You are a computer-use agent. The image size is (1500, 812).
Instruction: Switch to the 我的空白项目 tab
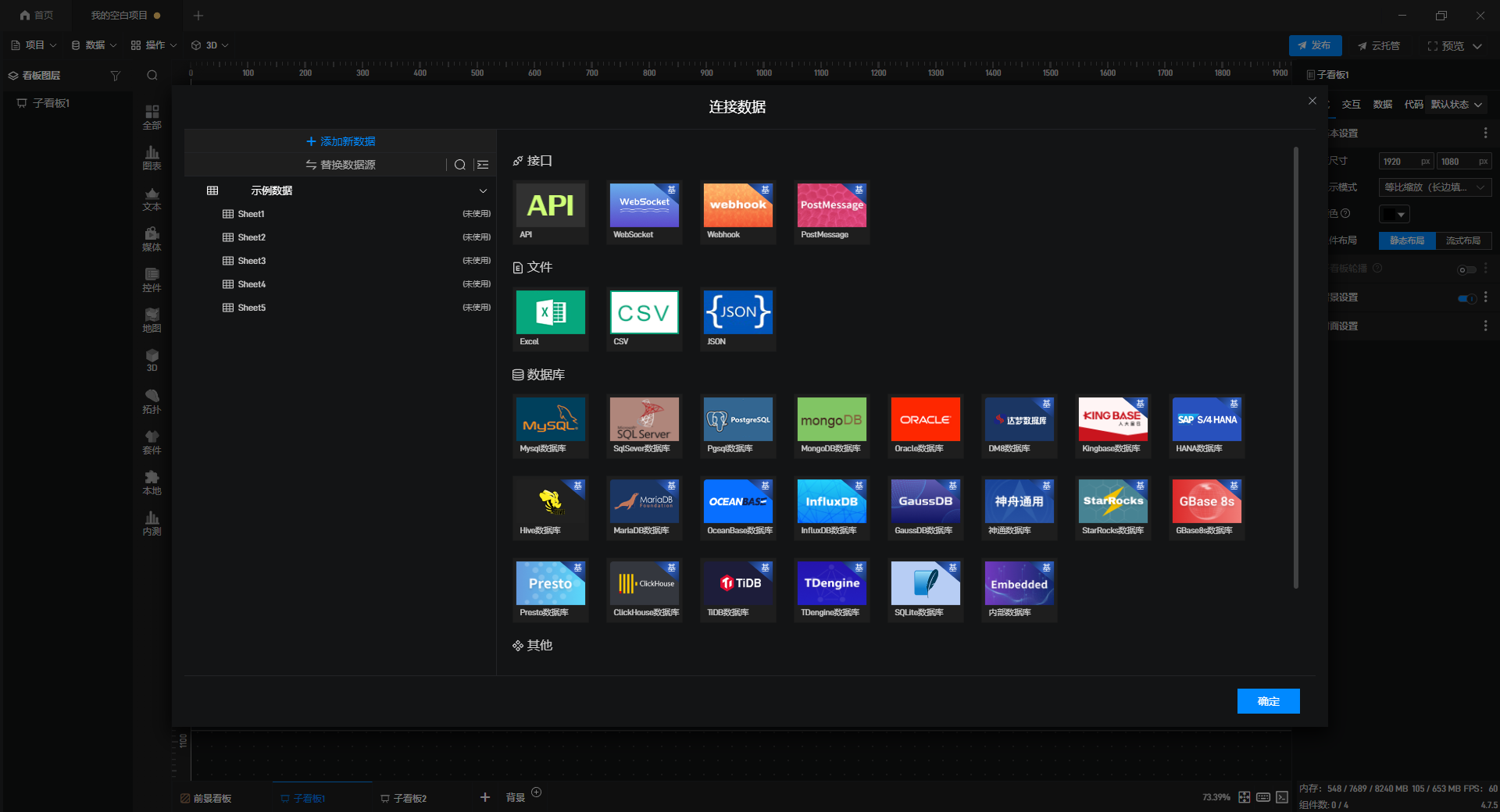(x=126, y=16)
